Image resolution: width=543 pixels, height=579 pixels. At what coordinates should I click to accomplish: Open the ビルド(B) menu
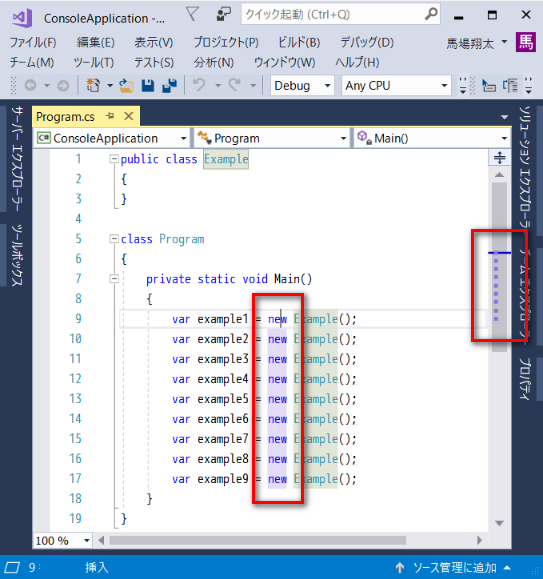pos(299,42)
